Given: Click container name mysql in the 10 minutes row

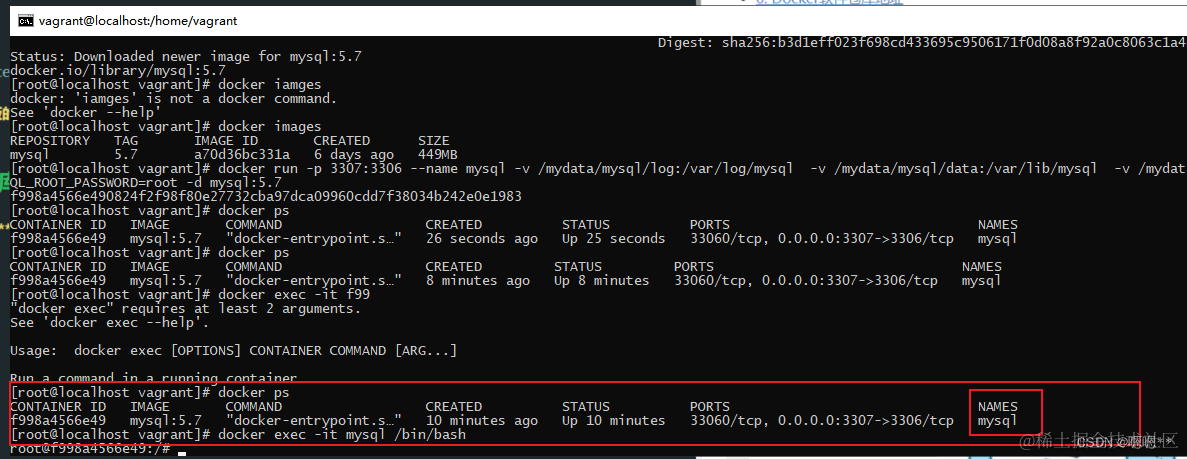Looking at the screenshot, I should pyautogui.click(x=998, y=420).
